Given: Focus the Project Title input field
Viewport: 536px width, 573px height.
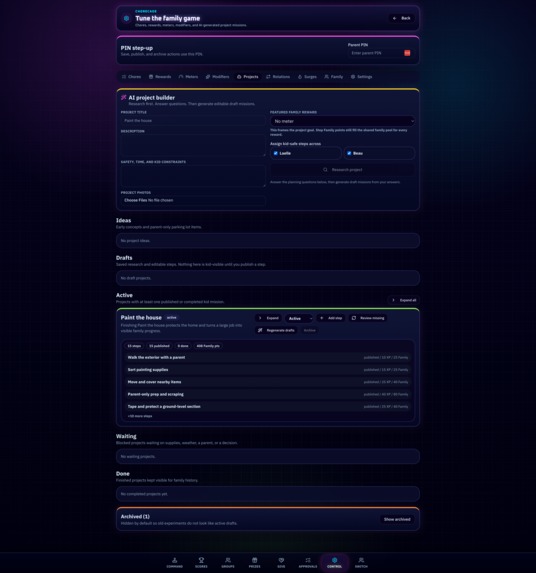Looking at the screenshot, I should (x=193, y=121).
